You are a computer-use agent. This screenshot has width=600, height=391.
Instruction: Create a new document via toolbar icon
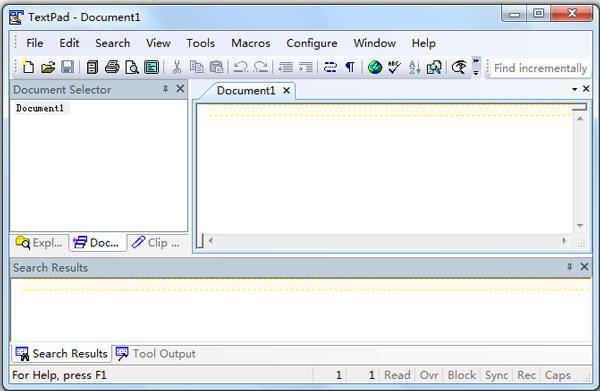28,67
